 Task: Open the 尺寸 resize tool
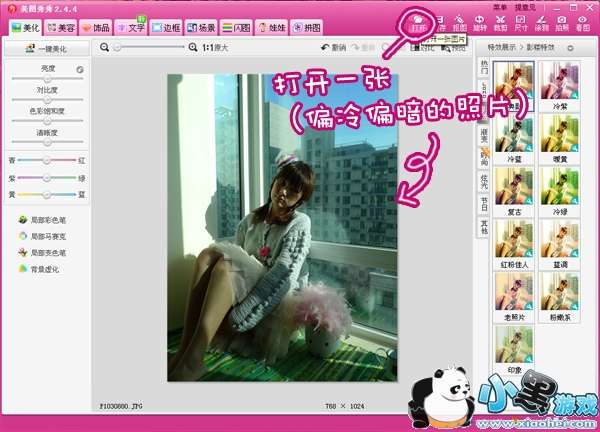pos(521,23)
